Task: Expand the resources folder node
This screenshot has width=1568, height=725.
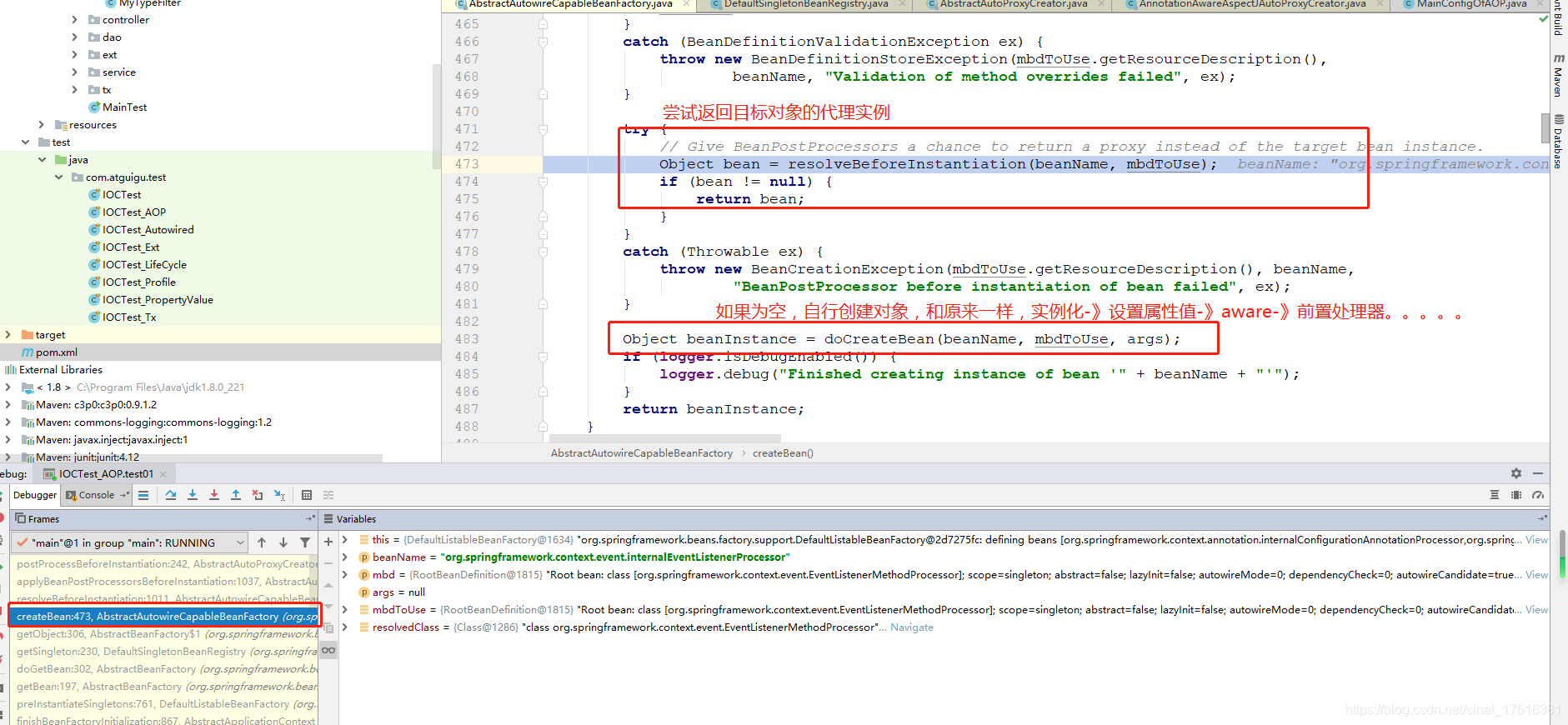Action: 41,124
